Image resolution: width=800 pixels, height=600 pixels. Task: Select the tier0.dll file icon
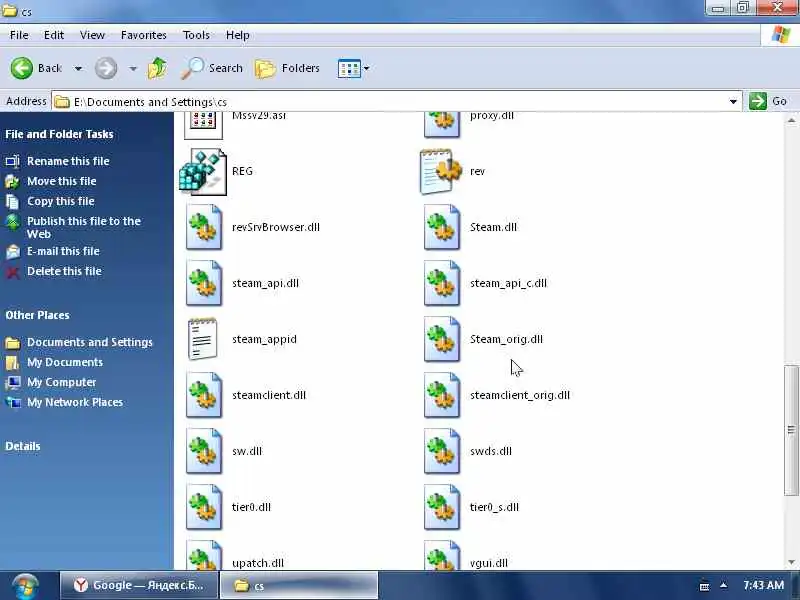pos(204,508)
